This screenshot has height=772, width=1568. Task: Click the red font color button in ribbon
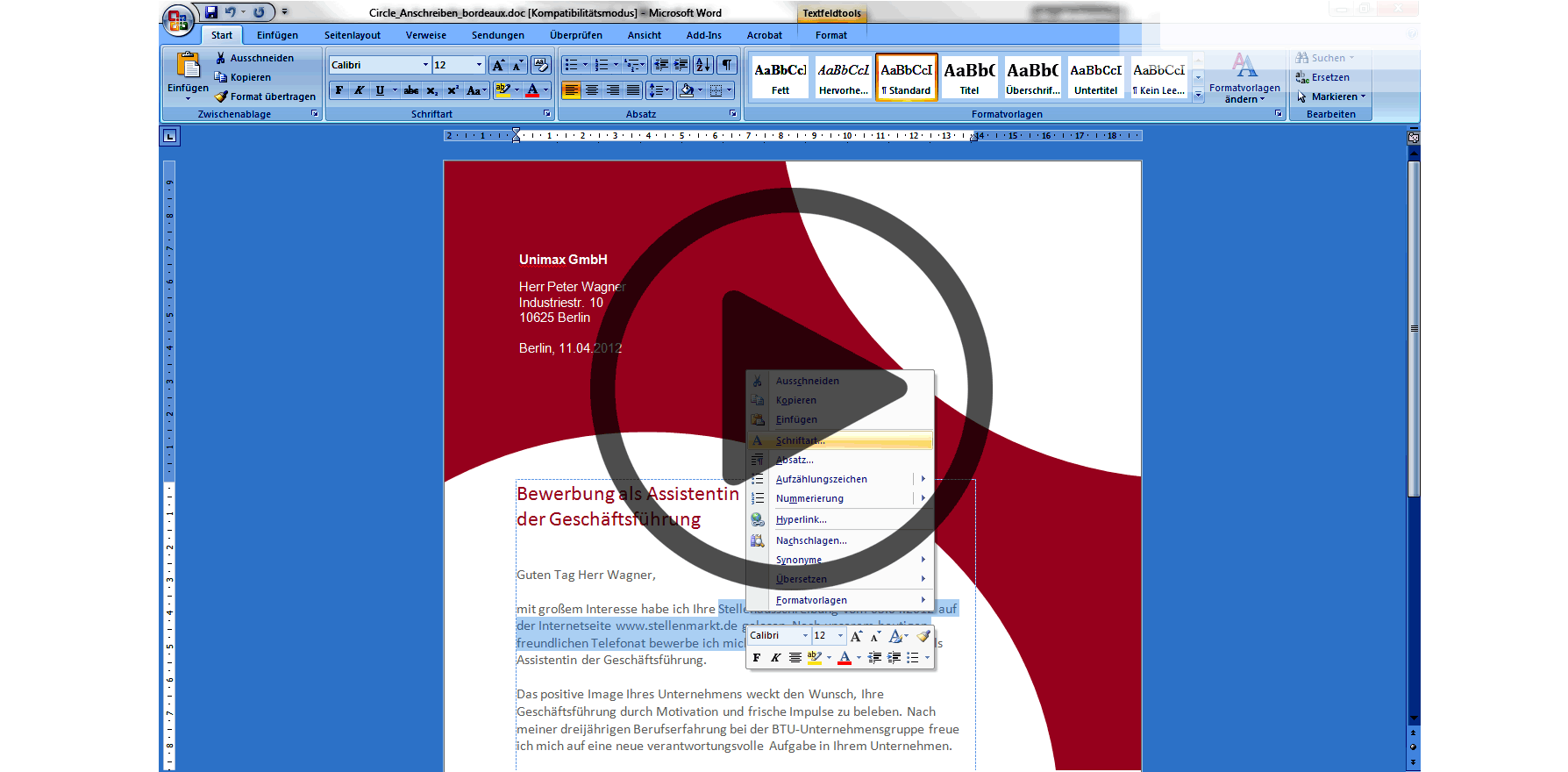click(x=532, y=90)
